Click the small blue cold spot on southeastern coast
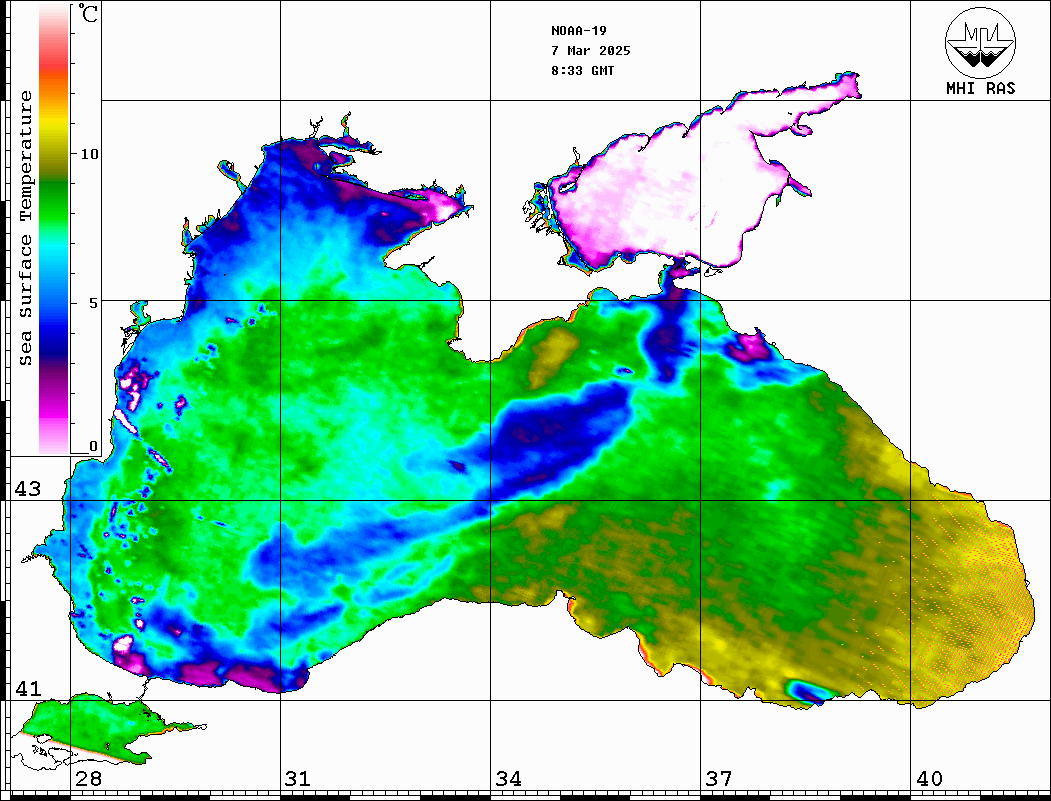 (808, 692)
